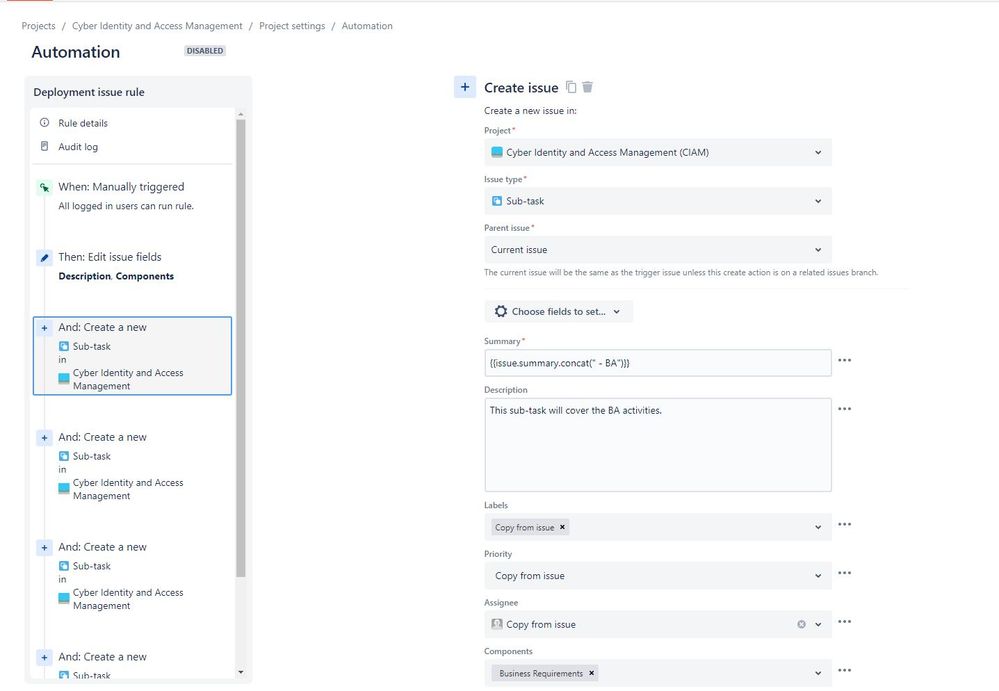This screenshot has height=691, width=999.
Task: Open the ellipsis menu for Components
Action: [845, 670]
